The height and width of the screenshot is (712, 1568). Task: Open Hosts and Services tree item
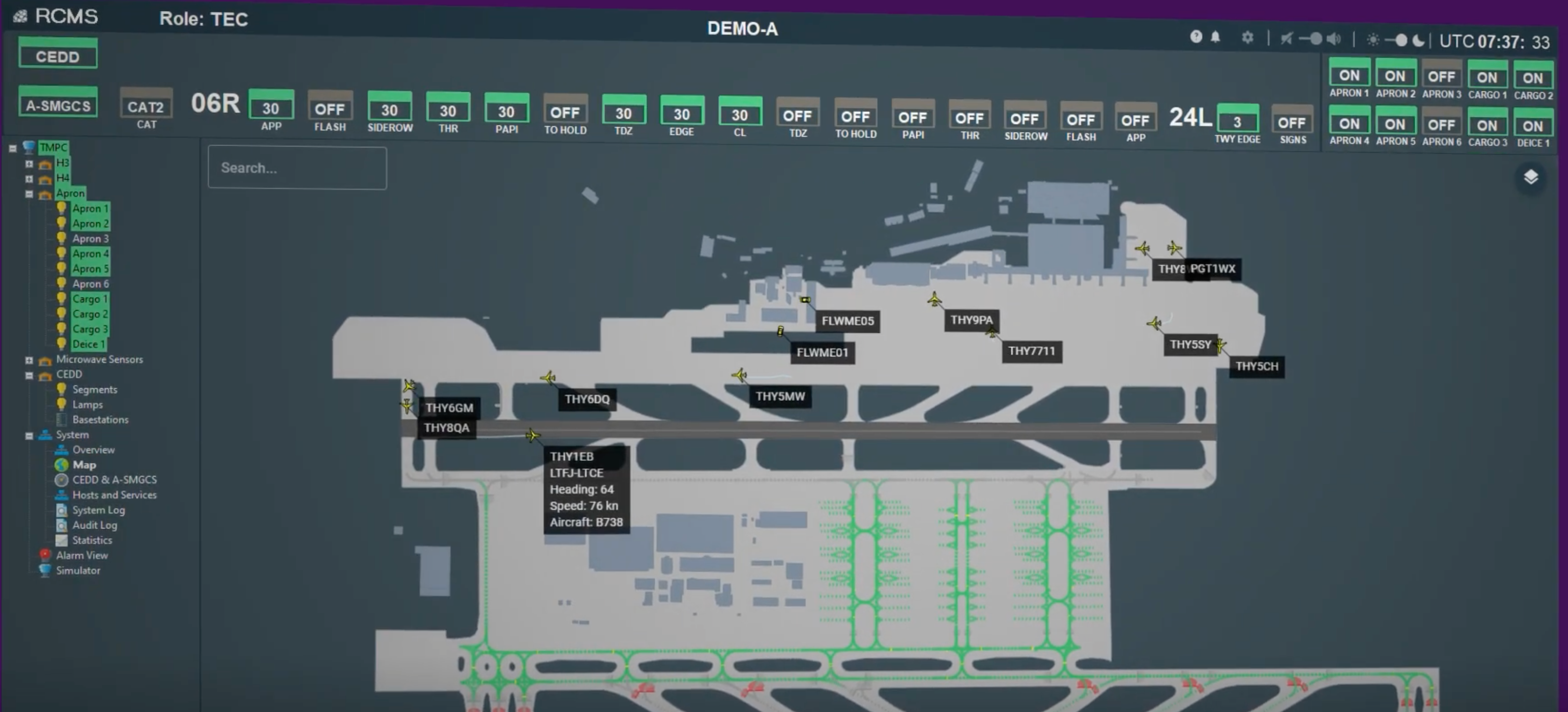(x=114, y=495)
